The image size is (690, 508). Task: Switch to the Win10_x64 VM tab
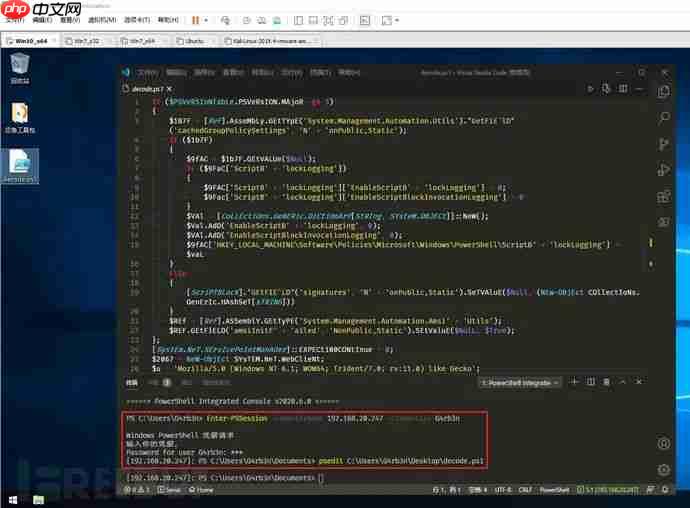tap(31, 41)
